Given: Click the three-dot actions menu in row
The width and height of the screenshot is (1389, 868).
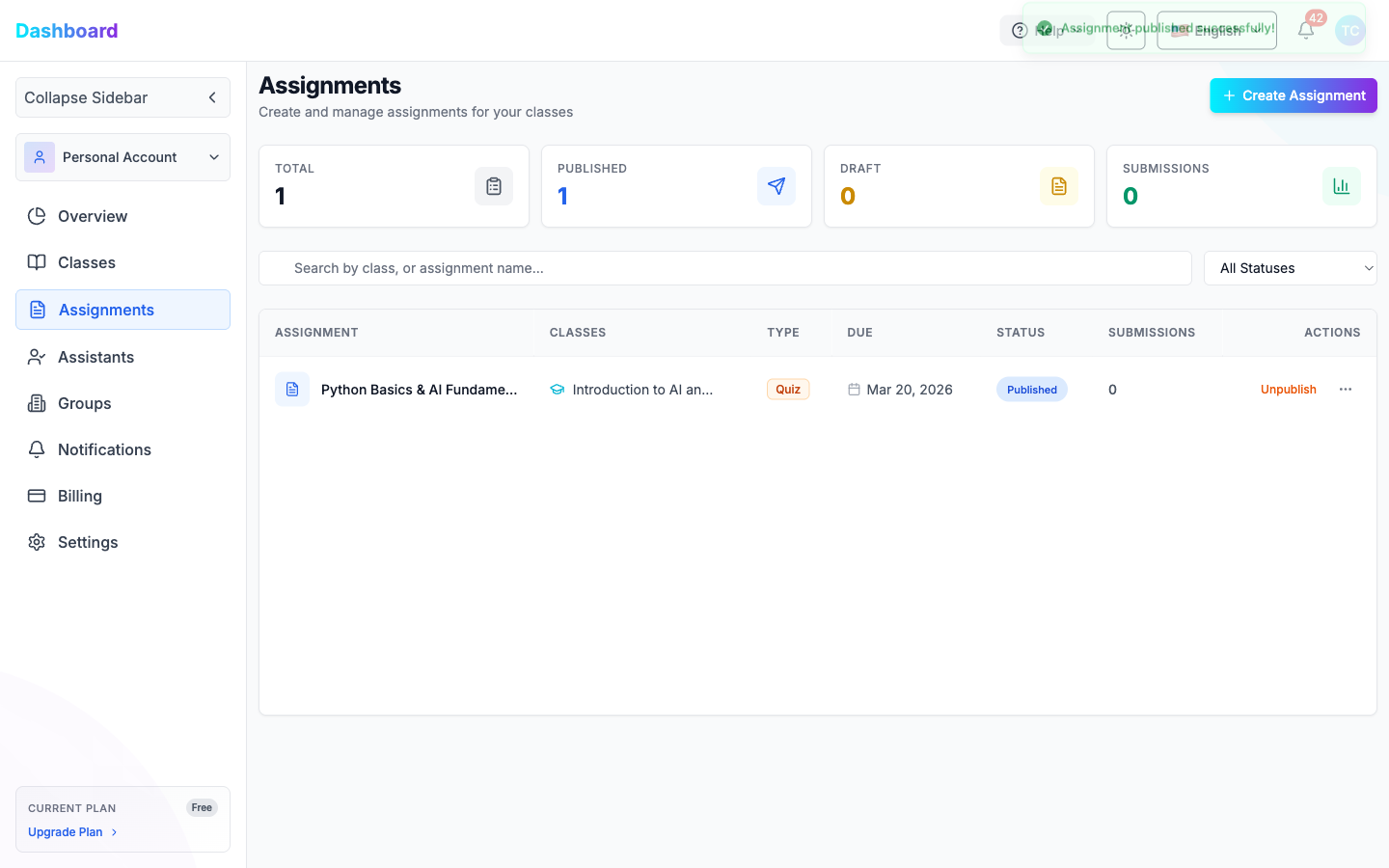Looking at the screenshot, I should point(1346,390).
